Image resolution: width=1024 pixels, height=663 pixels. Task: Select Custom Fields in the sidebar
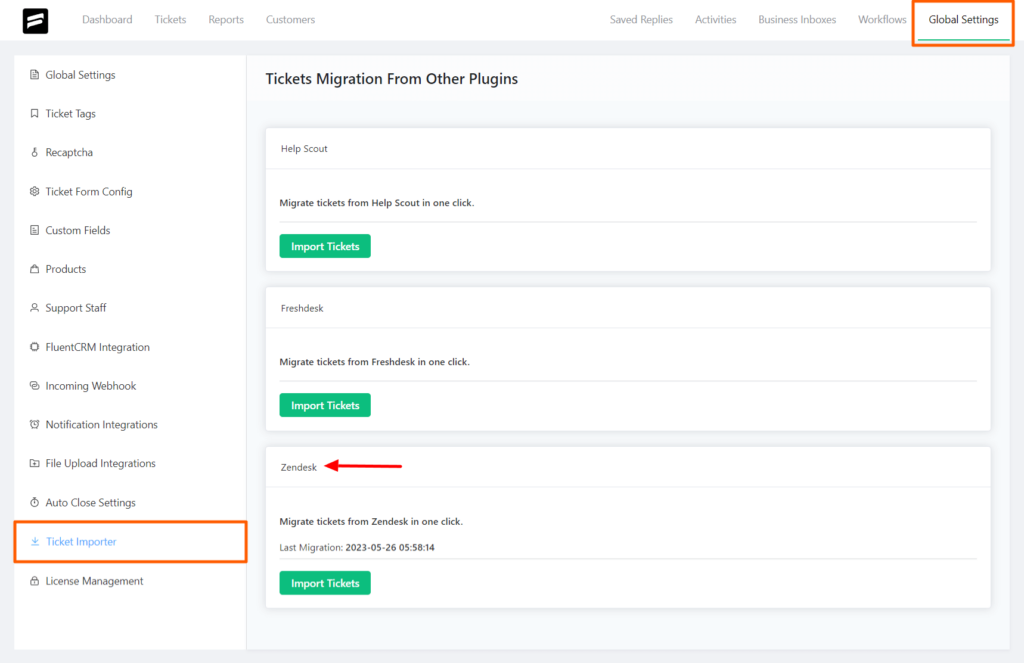(33, 230)
